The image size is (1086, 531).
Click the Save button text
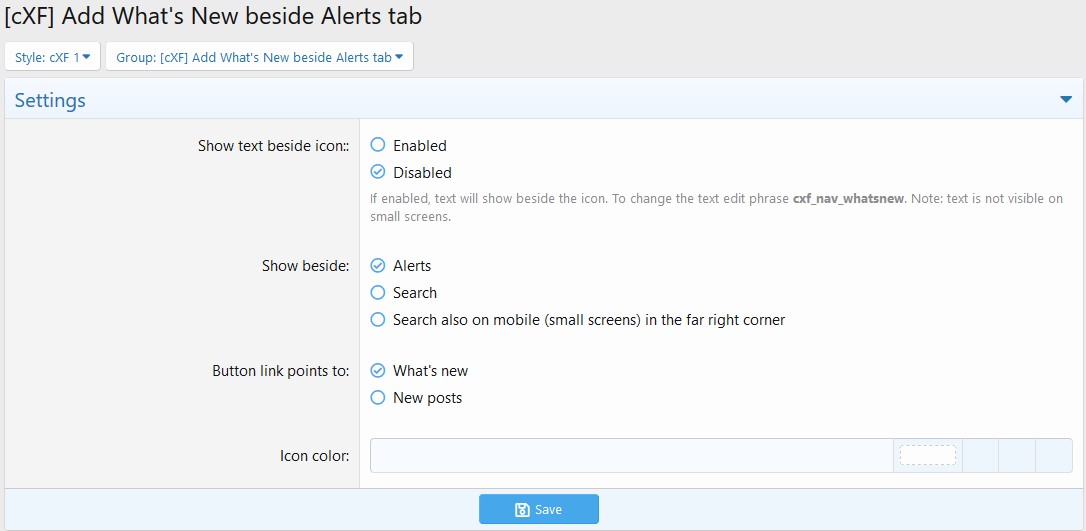[x=548, y=510]
